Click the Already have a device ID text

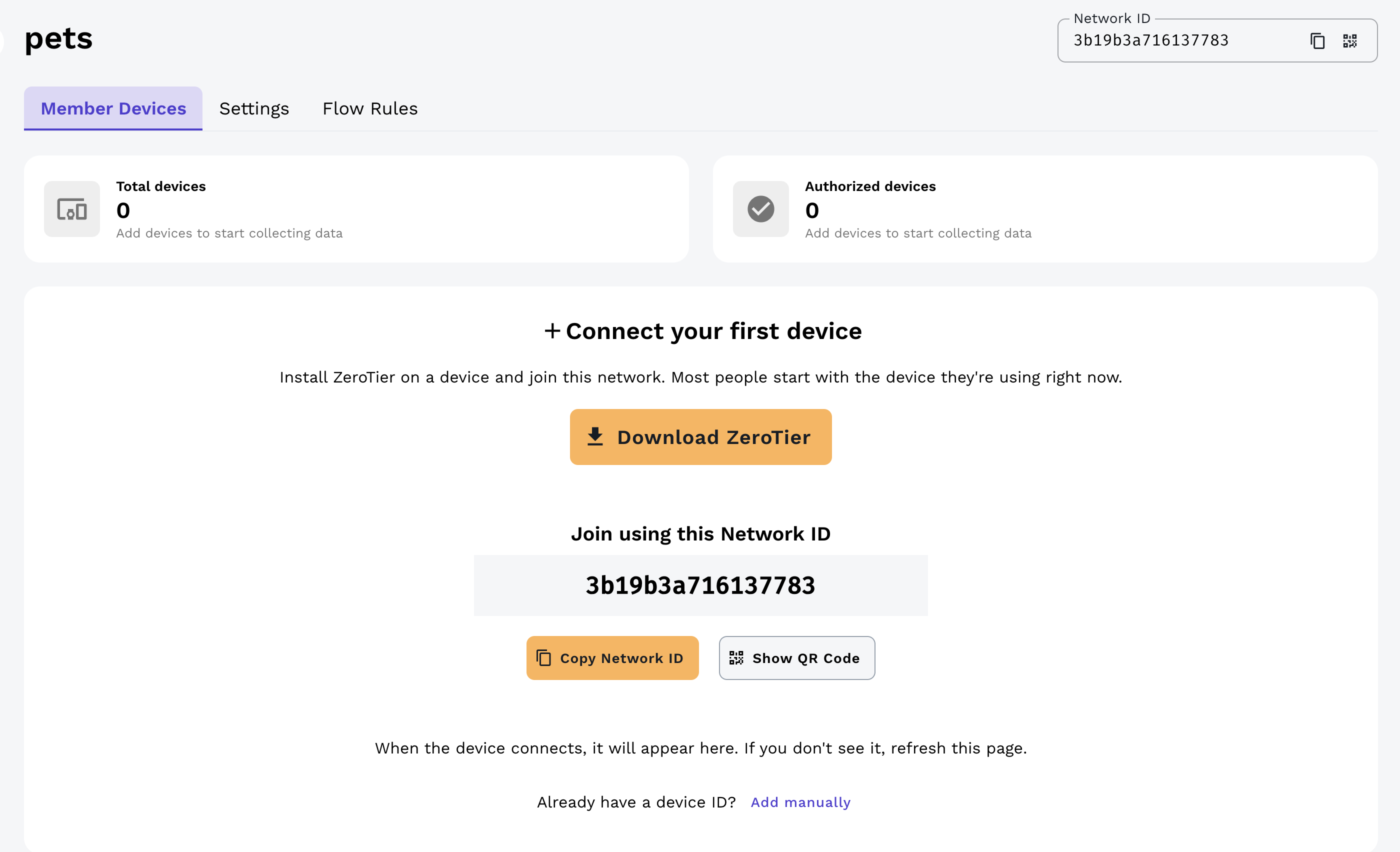636,802
